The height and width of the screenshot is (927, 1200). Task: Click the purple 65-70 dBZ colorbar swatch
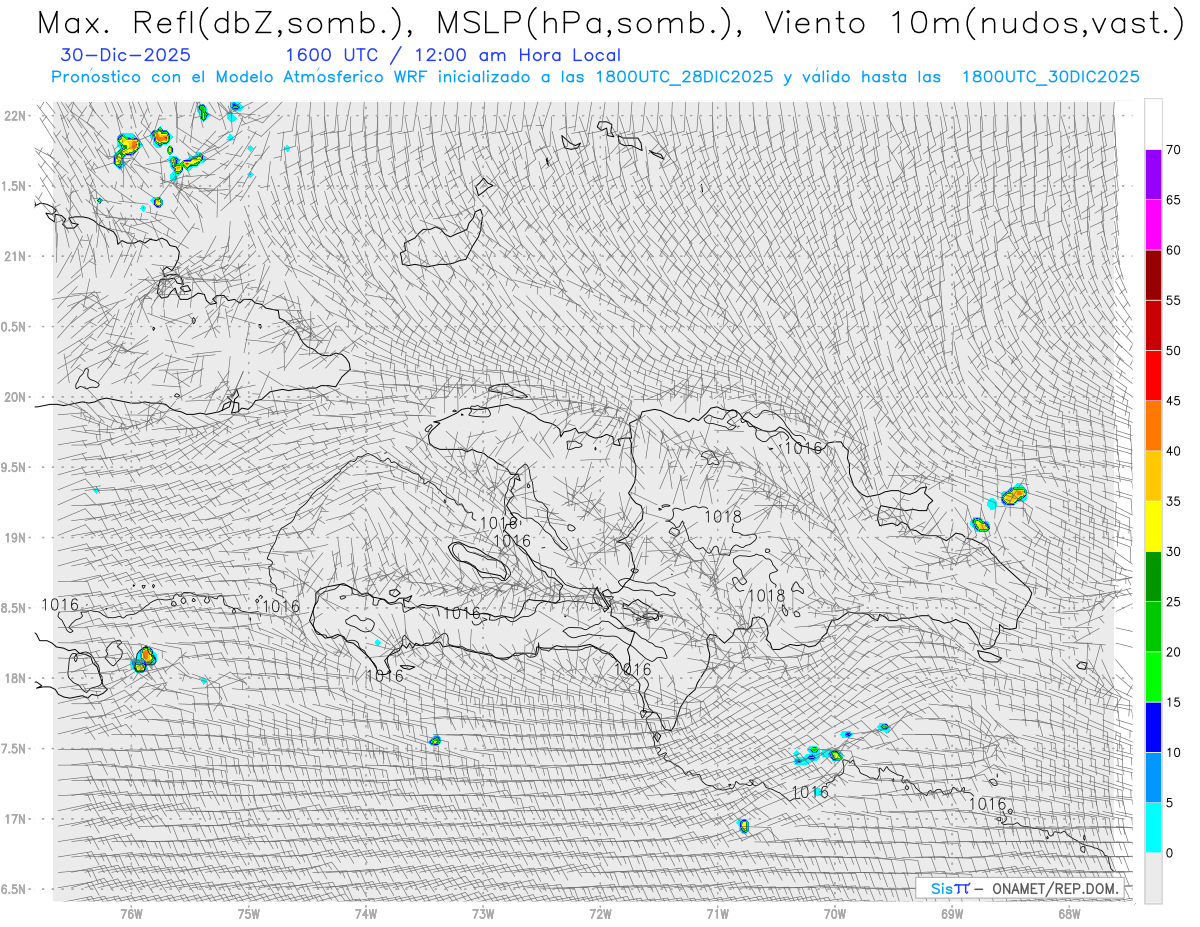point(1153,175)
